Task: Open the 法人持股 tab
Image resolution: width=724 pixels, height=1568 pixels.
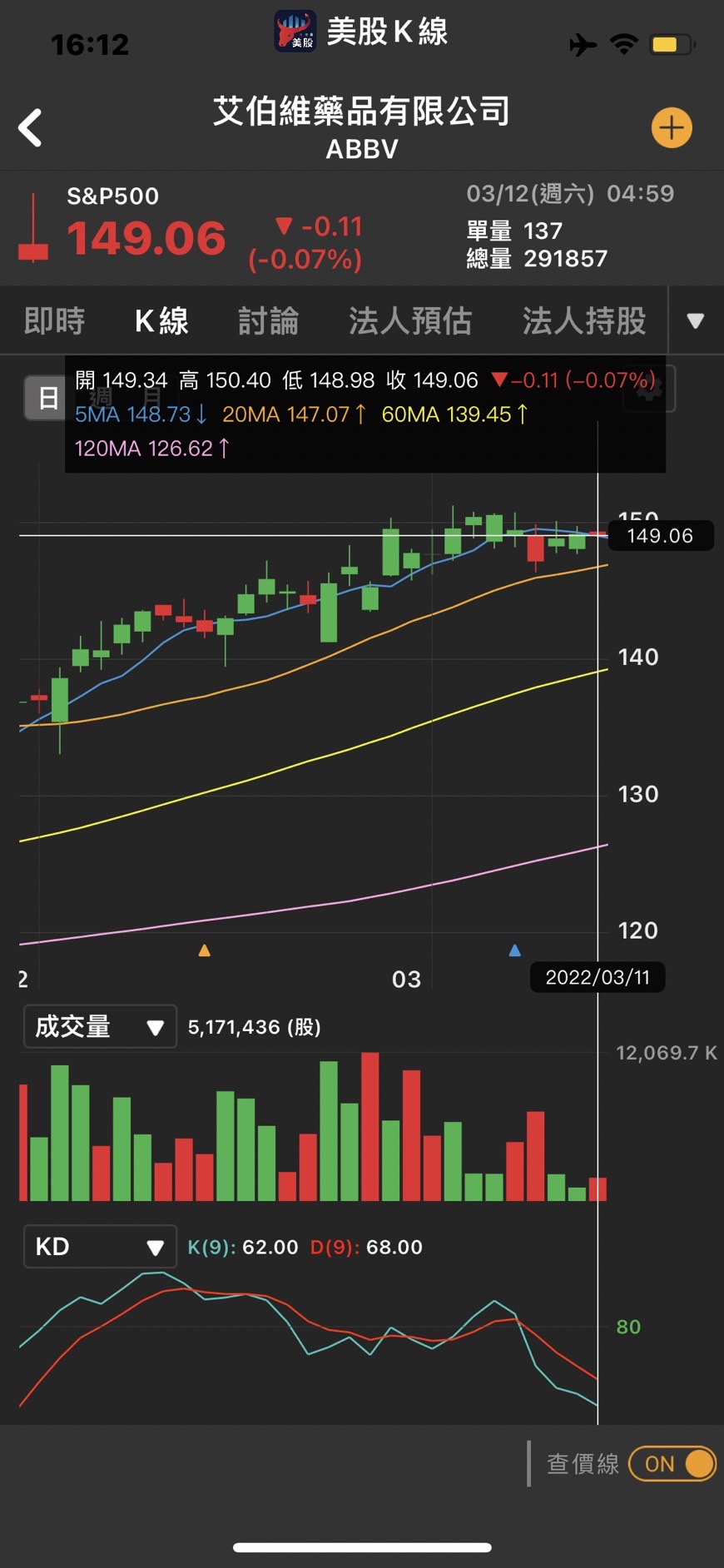Action: coord(584,321)
